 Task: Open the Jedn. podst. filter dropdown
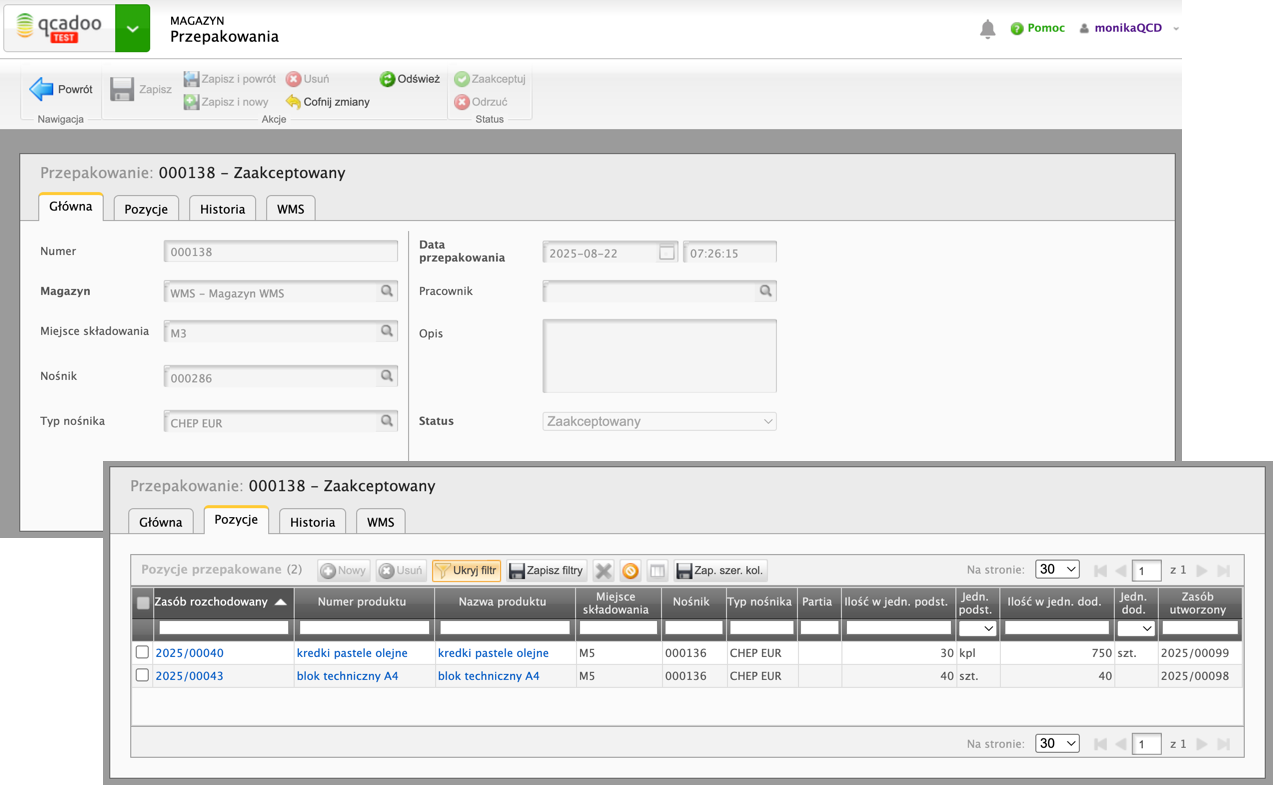point(977,628)
